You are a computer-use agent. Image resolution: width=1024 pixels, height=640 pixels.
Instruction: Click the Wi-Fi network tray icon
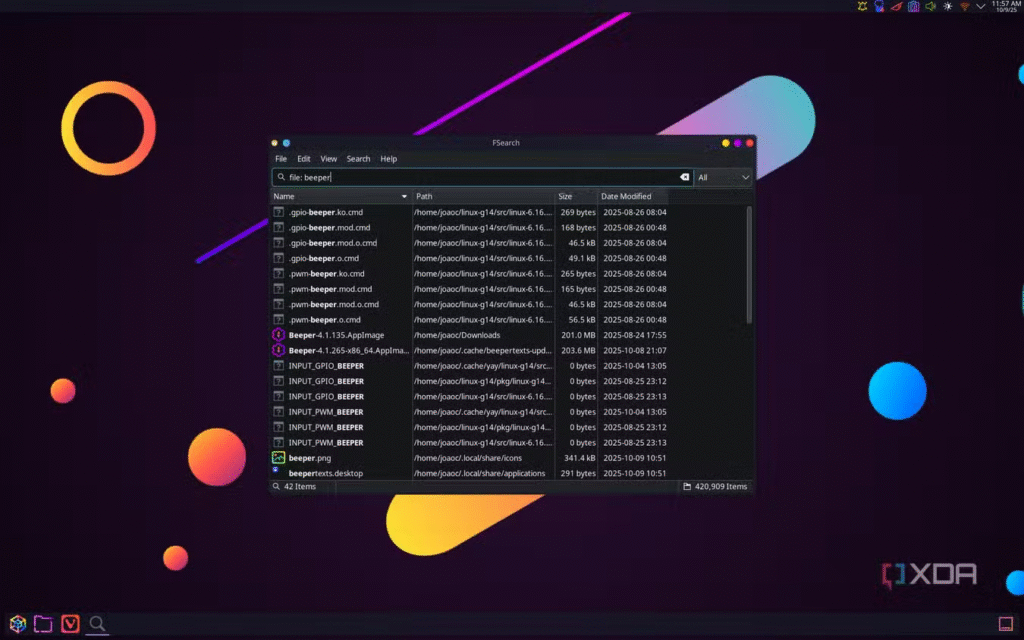[x=965, y=6]
